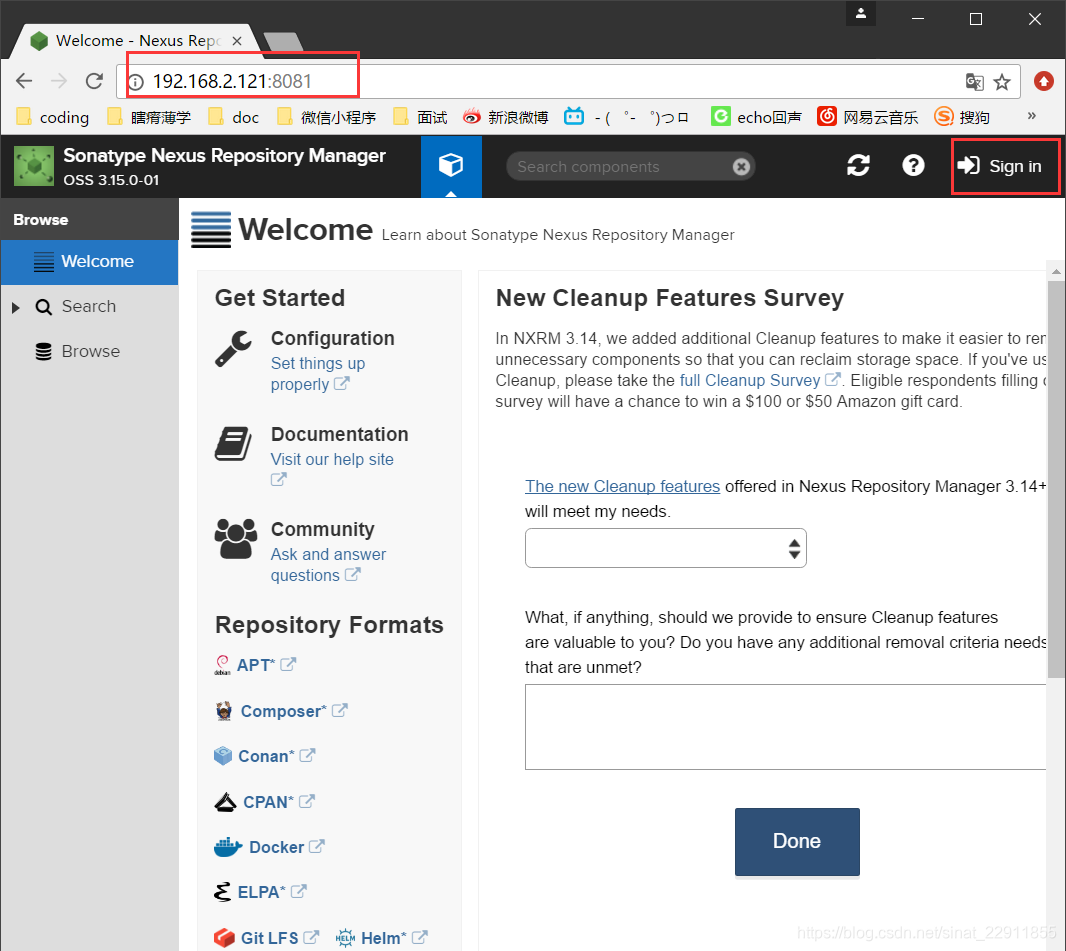This screenshot has height=951, width=1066.
Task: Open full Cleanup Survey link
Action: tap(750, 380)
